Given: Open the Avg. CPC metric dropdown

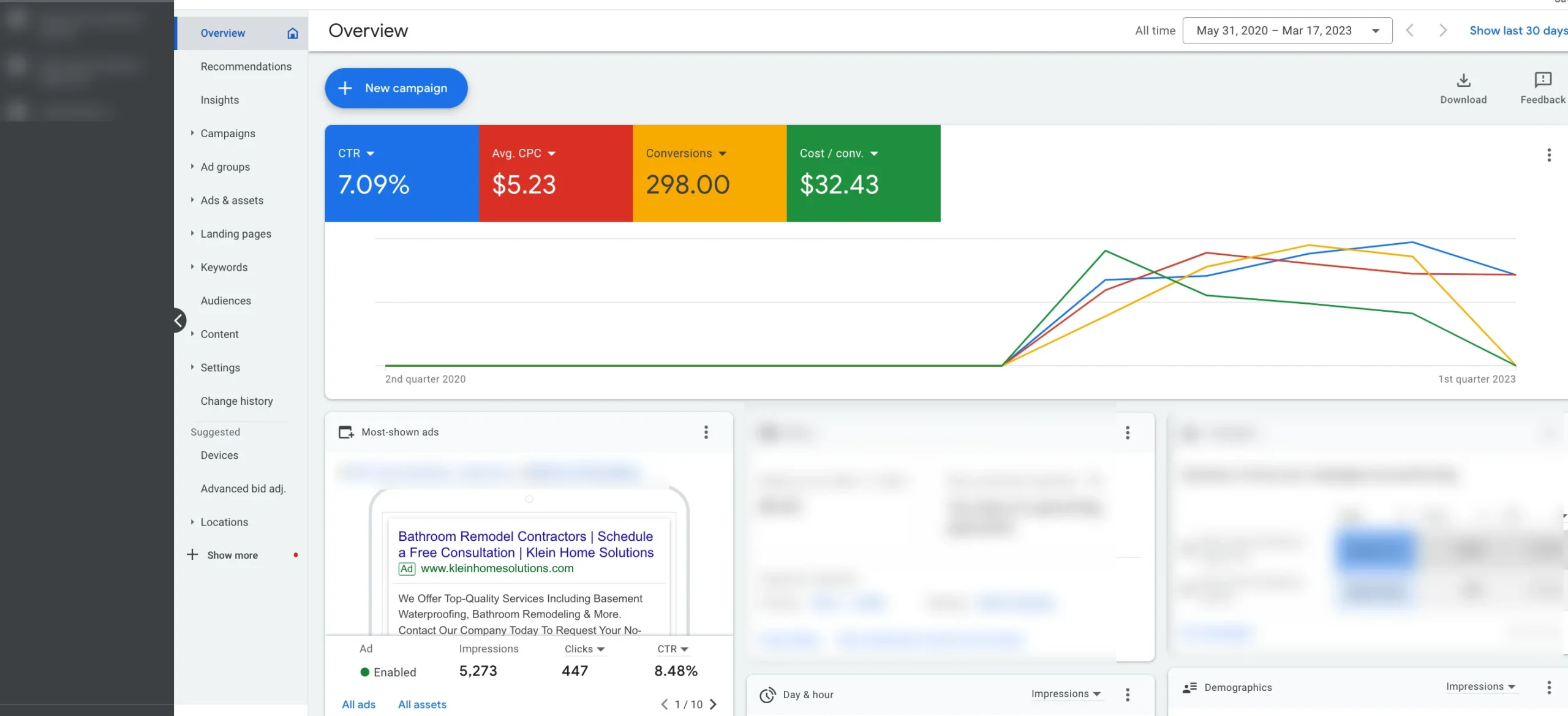Looking at the screenshot, I should coord(551,154).
